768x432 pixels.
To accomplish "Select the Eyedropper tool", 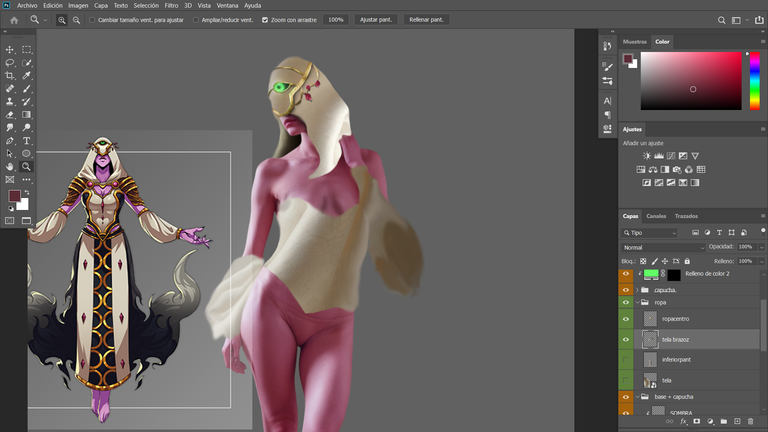I will click(26, 75).
